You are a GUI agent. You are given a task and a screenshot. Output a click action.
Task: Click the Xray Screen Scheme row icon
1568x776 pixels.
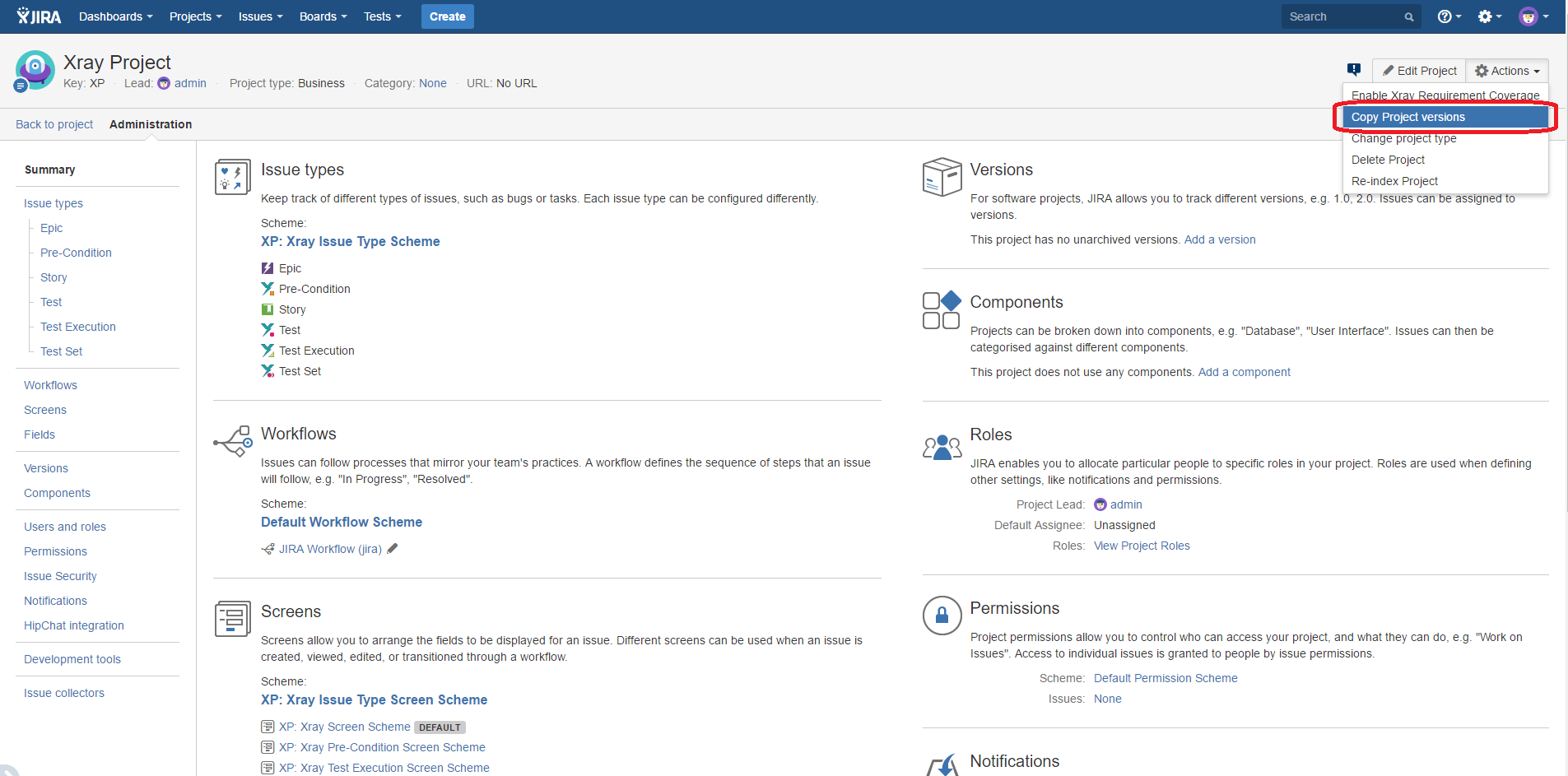[x=268, y=727]
